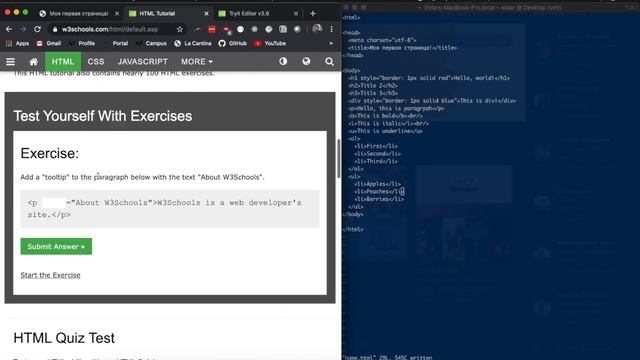Screen dimensions: 640x360
Task: Click the This is div line in editor
Action: [x=432, y=101]
